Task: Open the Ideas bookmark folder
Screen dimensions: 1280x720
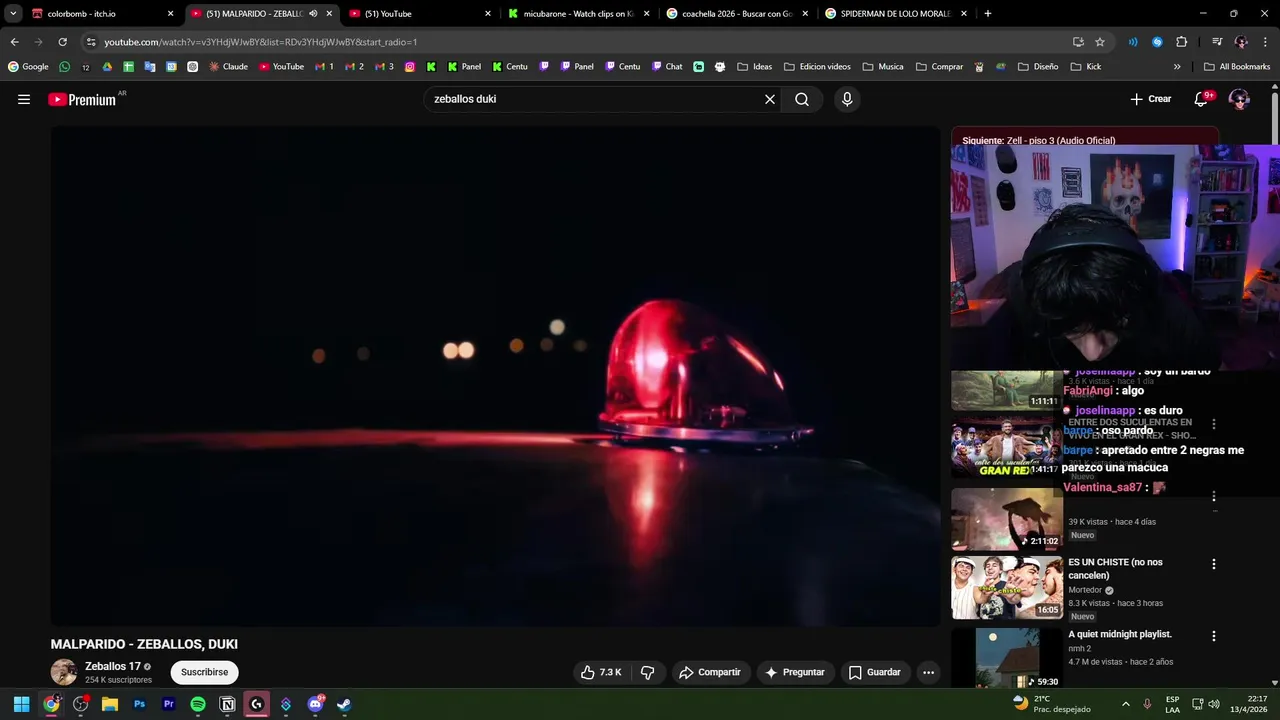Action: click(754, 67)
